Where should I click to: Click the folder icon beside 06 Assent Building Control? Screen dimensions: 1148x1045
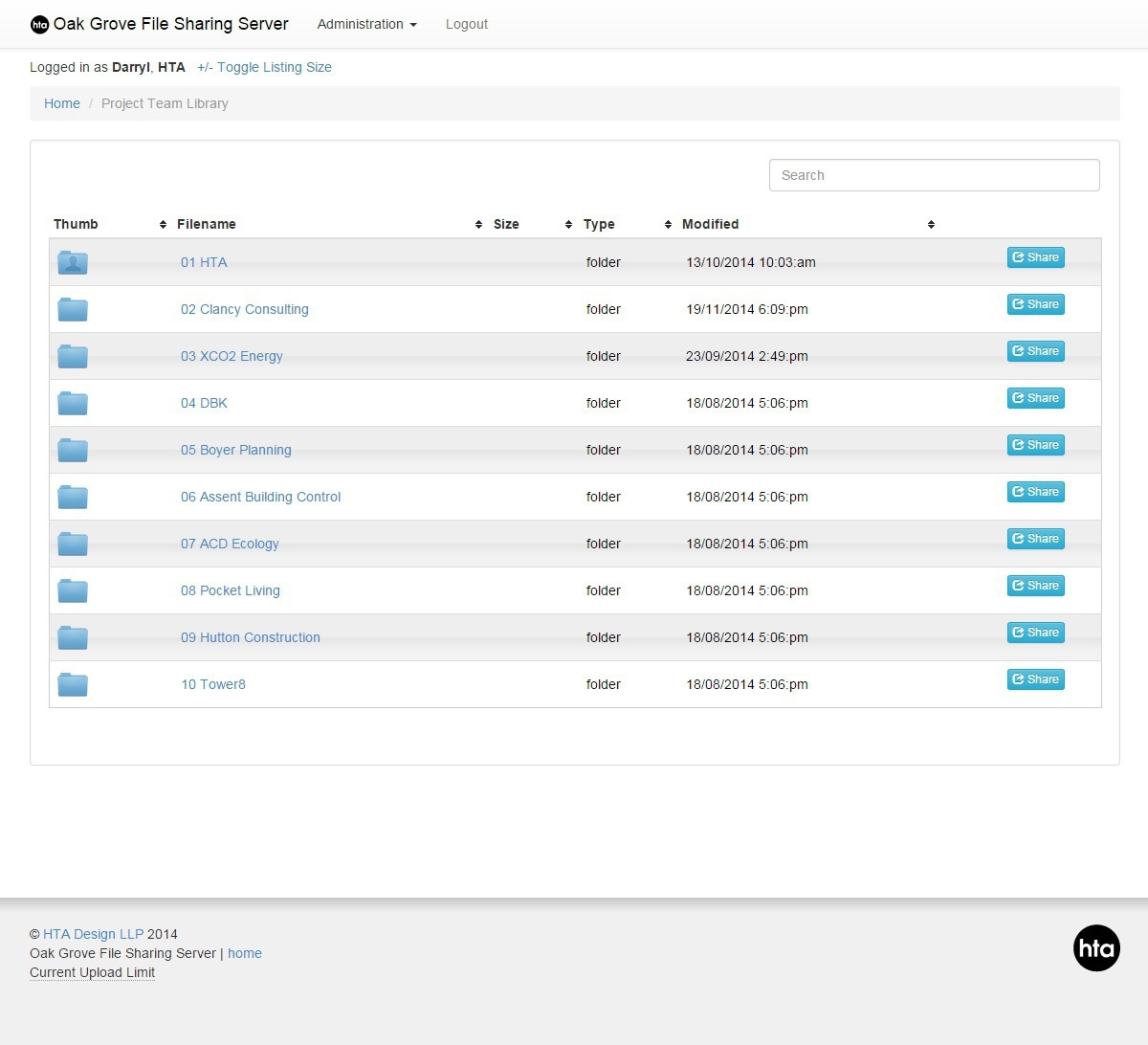73,497
